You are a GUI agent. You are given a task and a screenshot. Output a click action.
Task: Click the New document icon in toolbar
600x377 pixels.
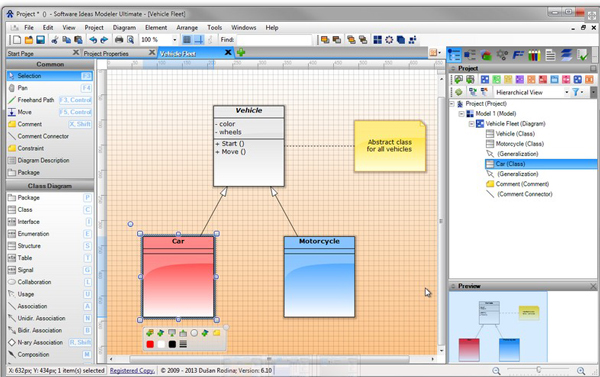coord(17,39)
